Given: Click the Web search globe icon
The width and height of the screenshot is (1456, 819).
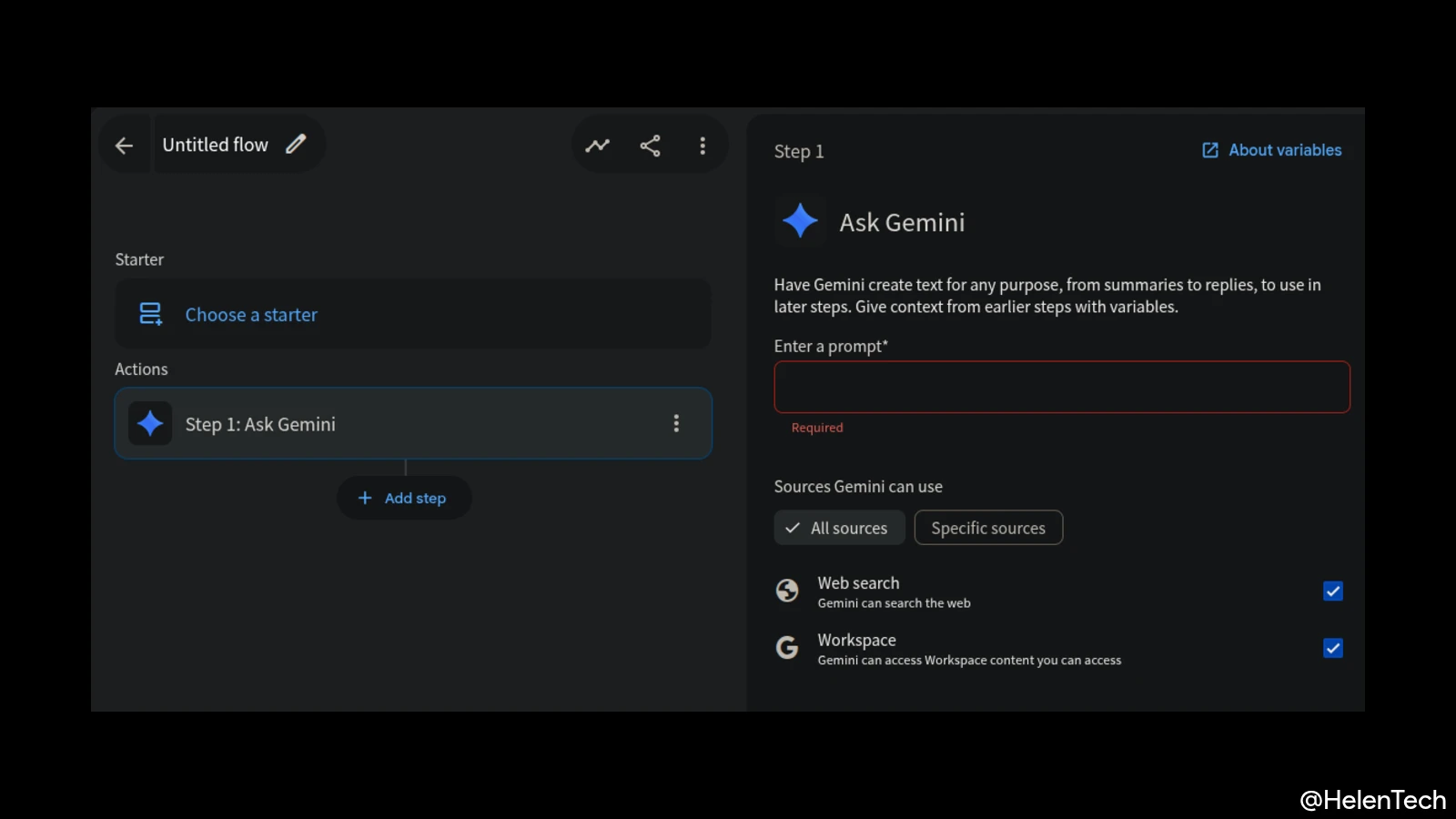Looking at the screenshot, I should pyautogui.click(x=787, y=591).
